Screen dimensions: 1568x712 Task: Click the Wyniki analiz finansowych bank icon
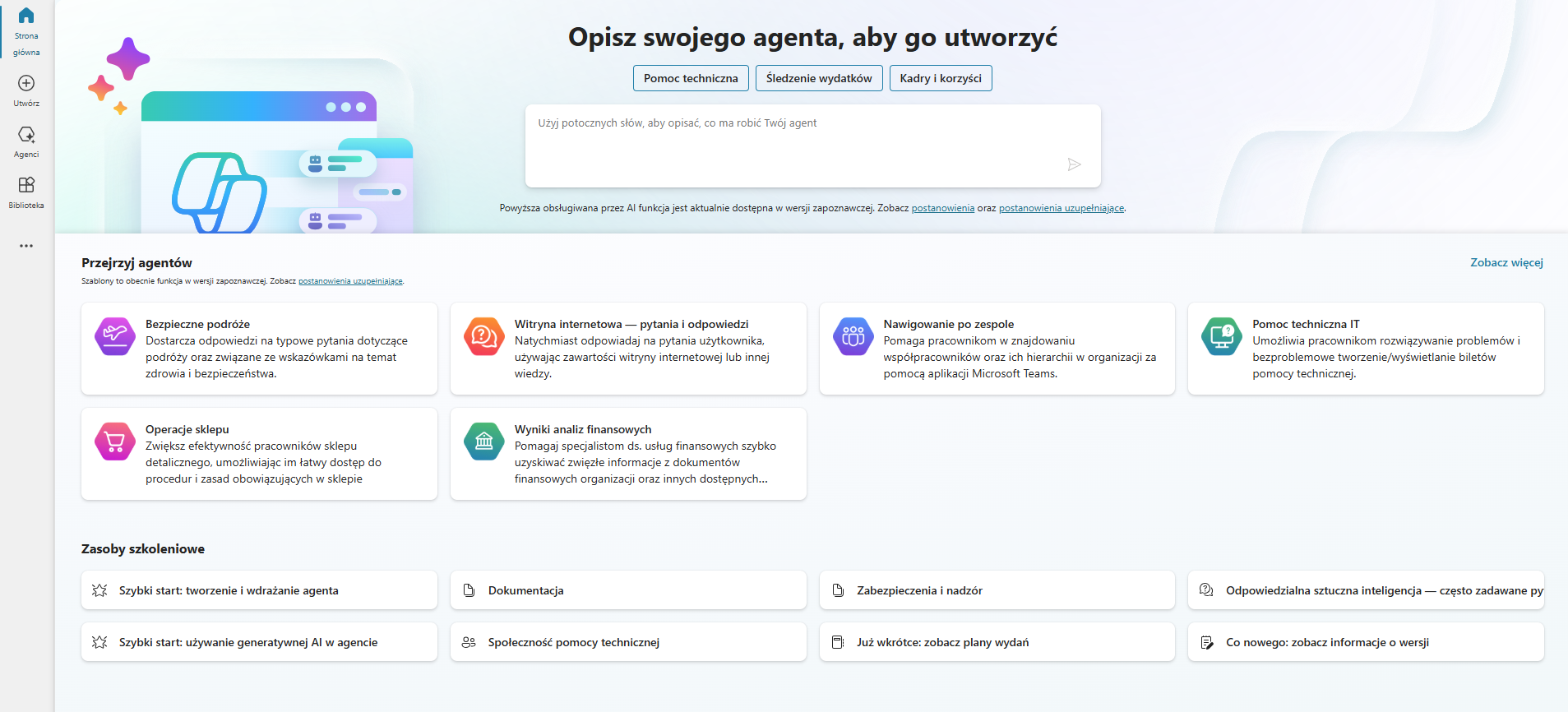click(484, 442)
